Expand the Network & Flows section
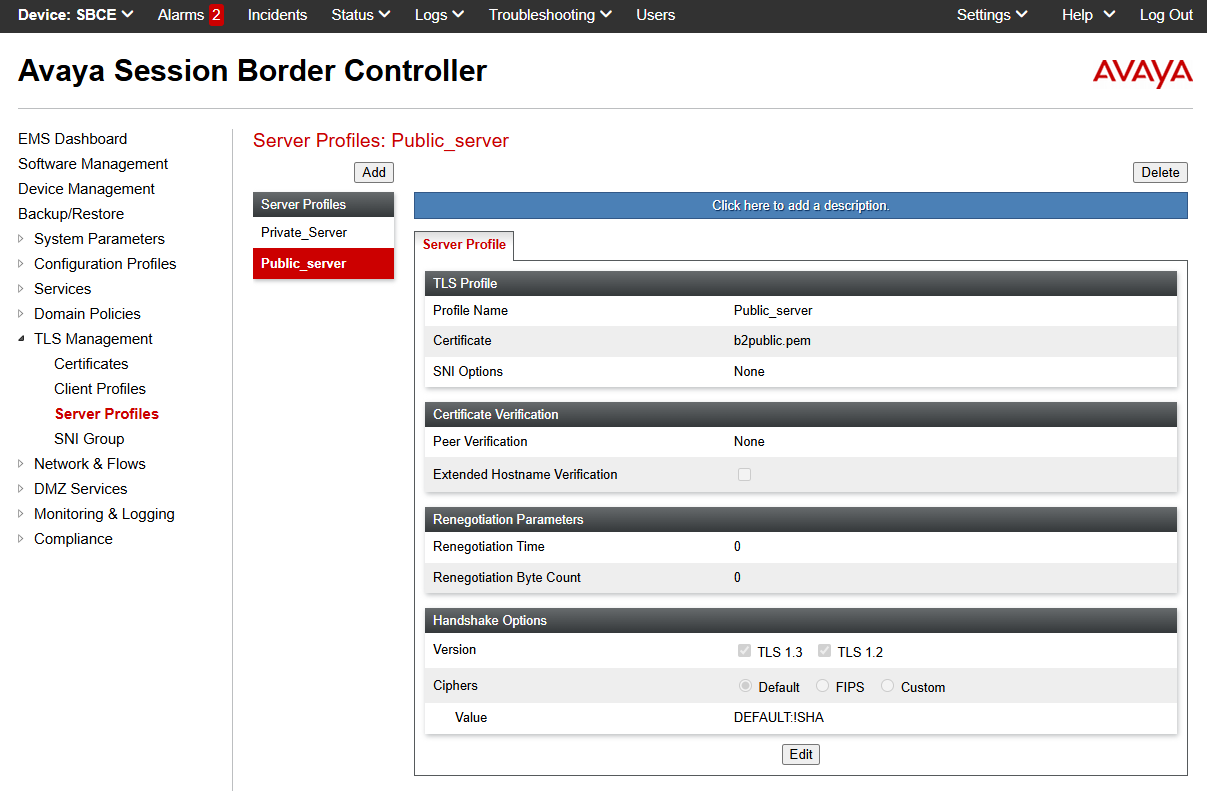The width and height of the screenshot is (1207, 791). [x=22, y=464]
